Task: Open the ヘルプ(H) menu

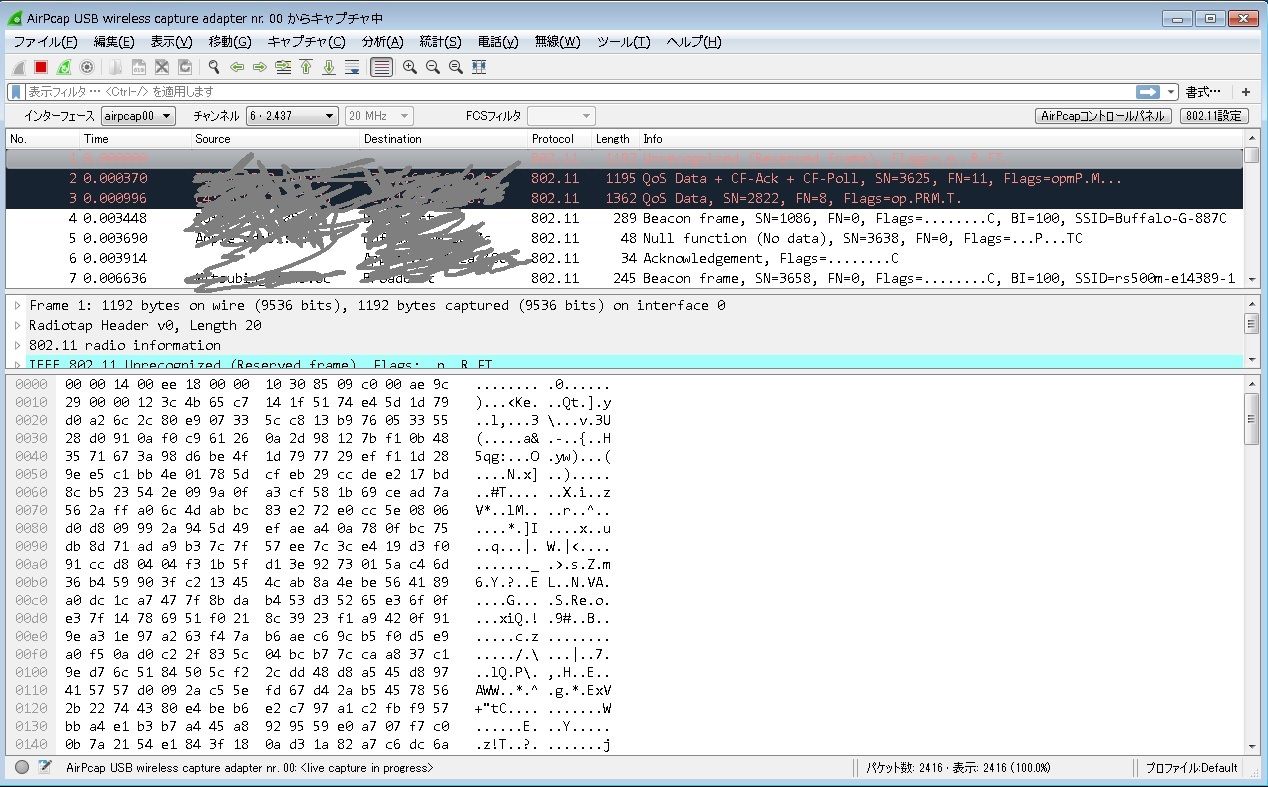Action: (694, 42)
